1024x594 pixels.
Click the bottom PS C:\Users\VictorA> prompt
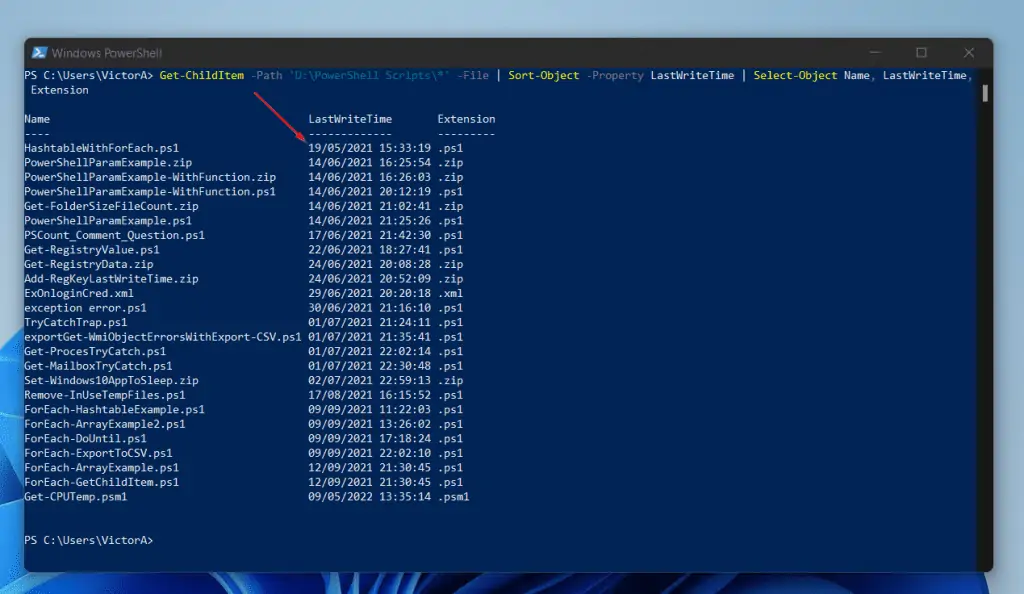click(89, 540)
